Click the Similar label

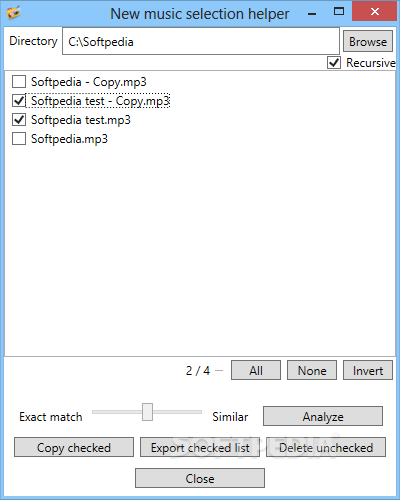pos(230,417)
